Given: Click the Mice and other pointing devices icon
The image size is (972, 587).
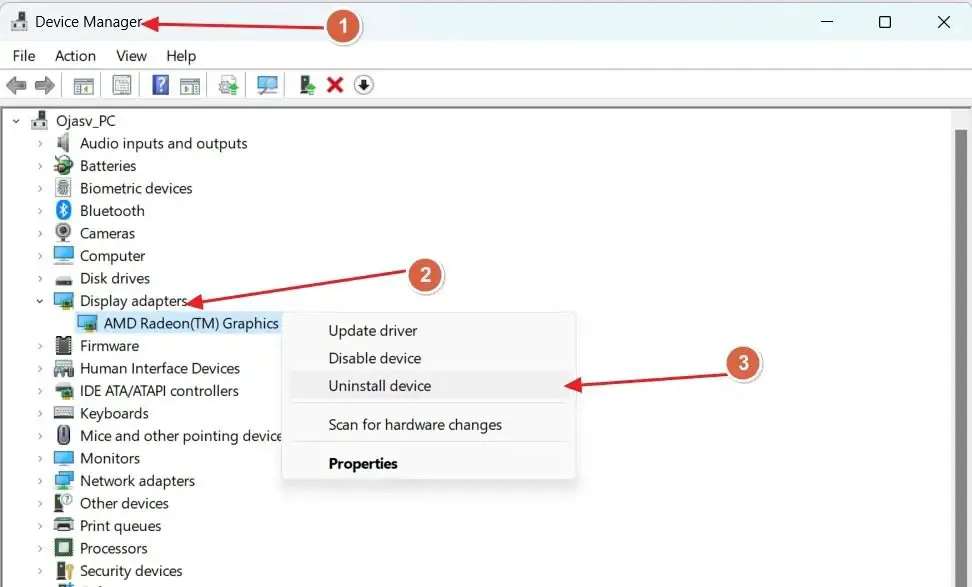Looking at the screenshot, I should point(63,435).
